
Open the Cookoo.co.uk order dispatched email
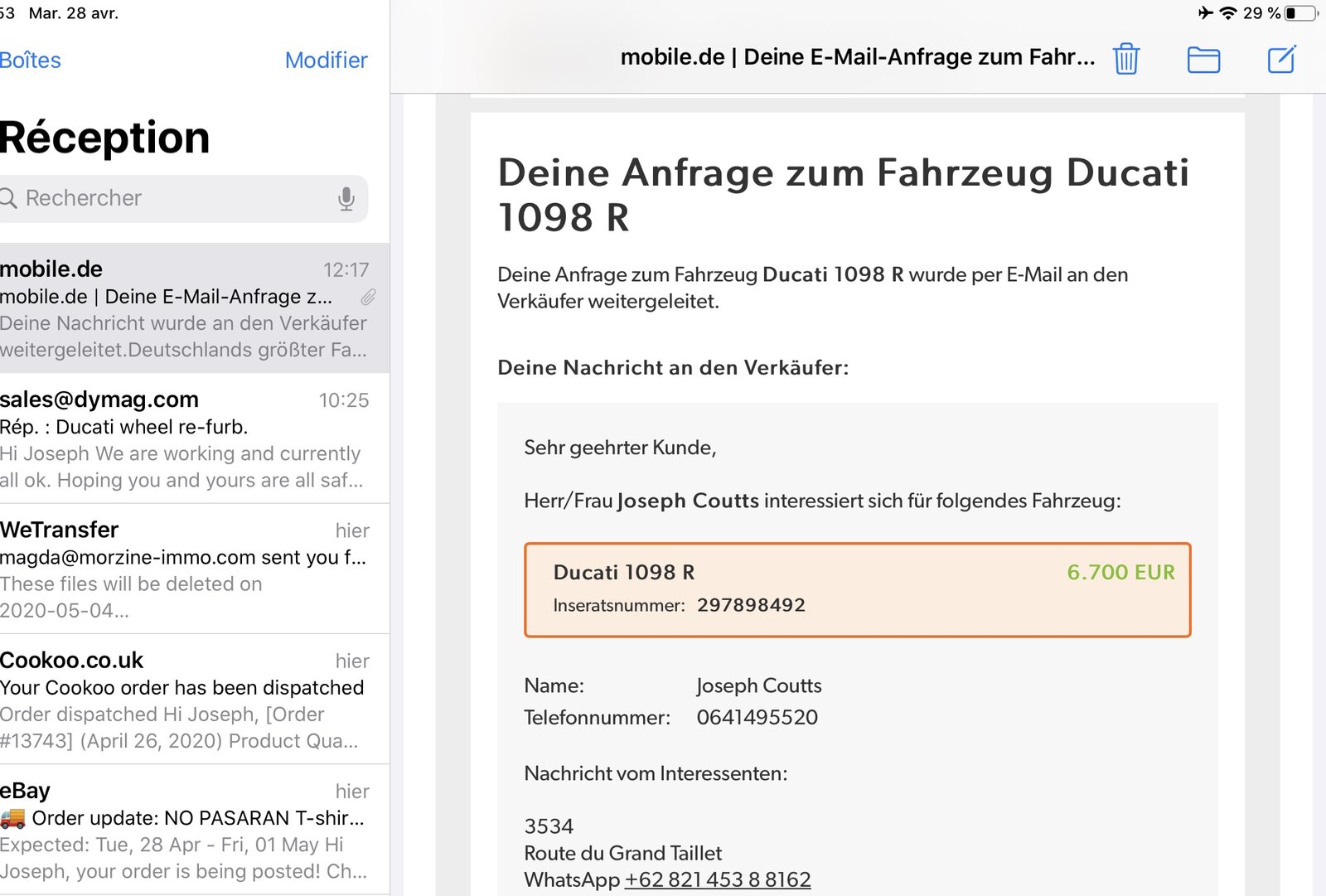195,700
